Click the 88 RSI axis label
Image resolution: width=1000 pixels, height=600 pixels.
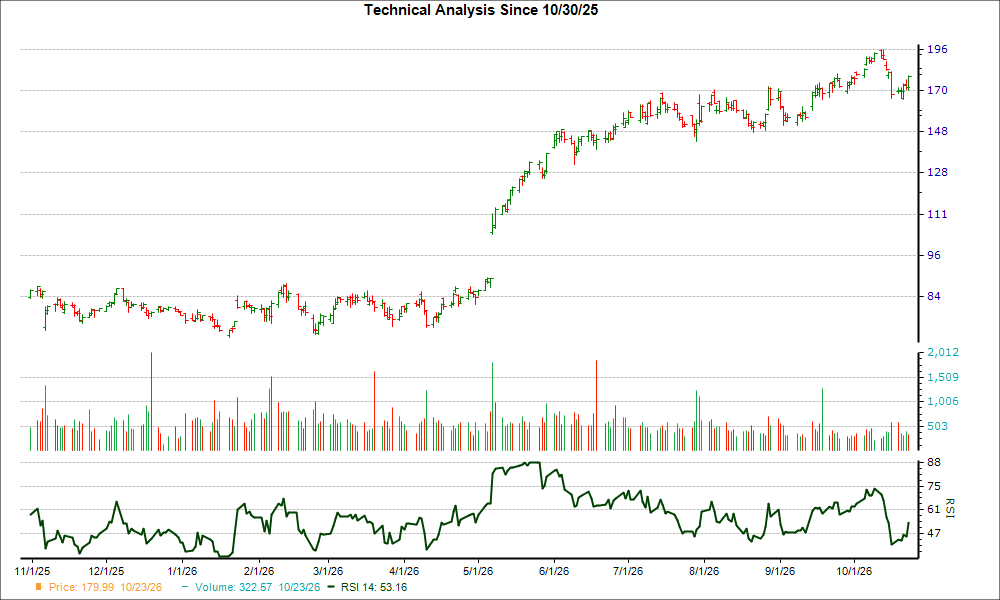pyautogui.click(x=933, y=462)
